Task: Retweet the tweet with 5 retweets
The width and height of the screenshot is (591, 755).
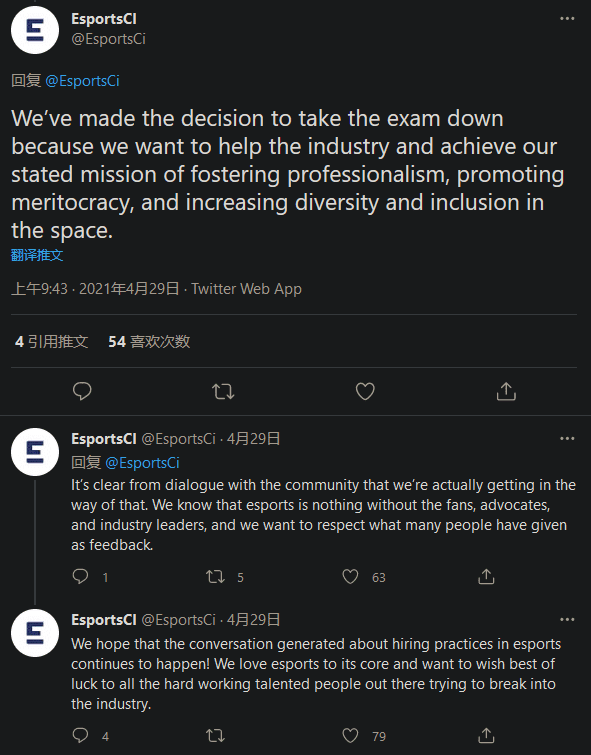Action: click(215, 576)
